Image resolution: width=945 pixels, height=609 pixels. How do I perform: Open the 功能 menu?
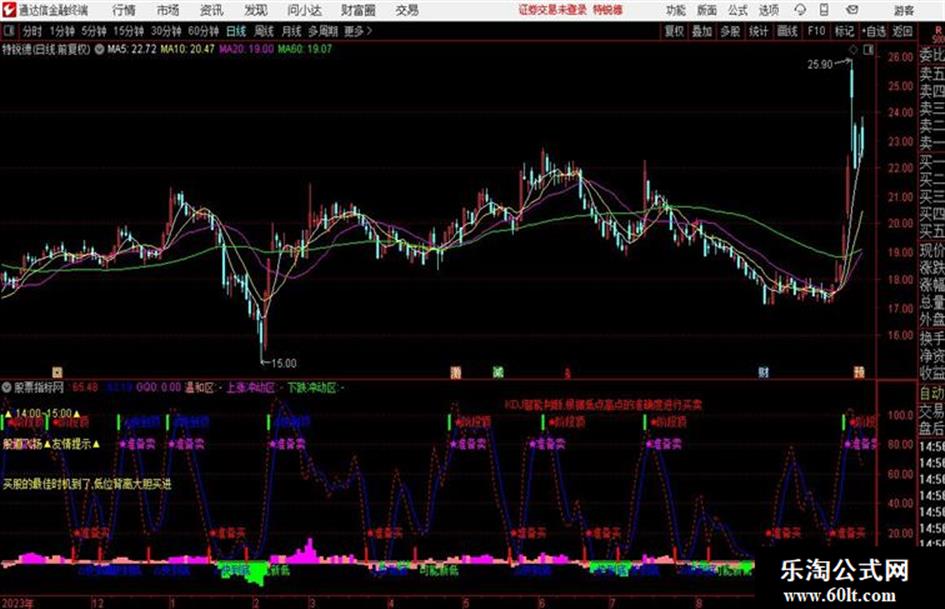(x=676, y=10)
